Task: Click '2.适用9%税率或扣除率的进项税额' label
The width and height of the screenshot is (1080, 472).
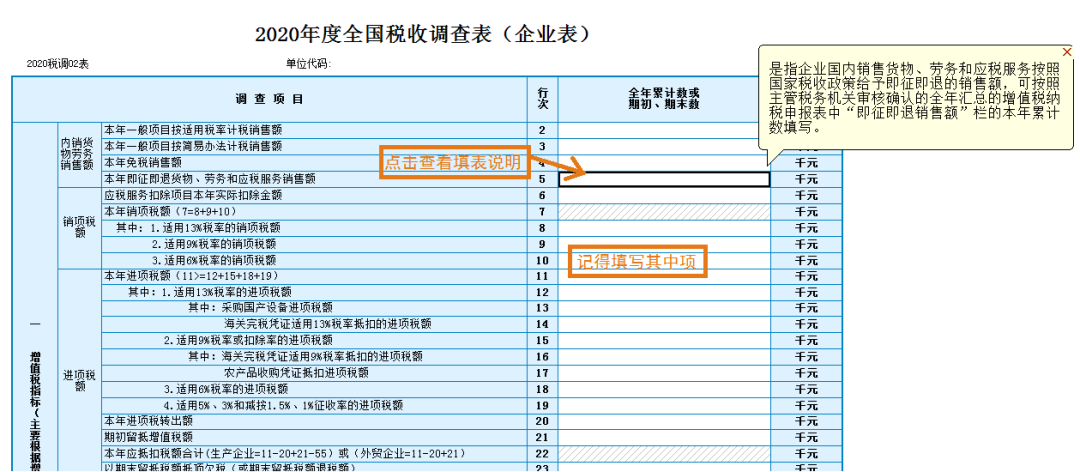Action: click(x=249, y=341)
